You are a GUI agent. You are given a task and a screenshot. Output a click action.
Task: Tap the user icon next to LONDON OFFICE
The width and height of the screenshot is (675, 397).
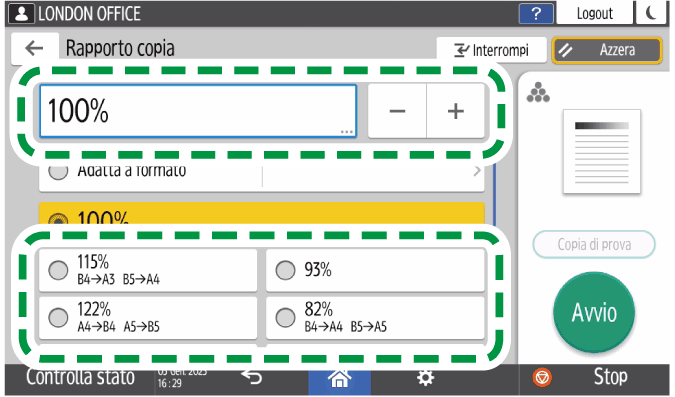pyautogui.click(x=21, y=13)
